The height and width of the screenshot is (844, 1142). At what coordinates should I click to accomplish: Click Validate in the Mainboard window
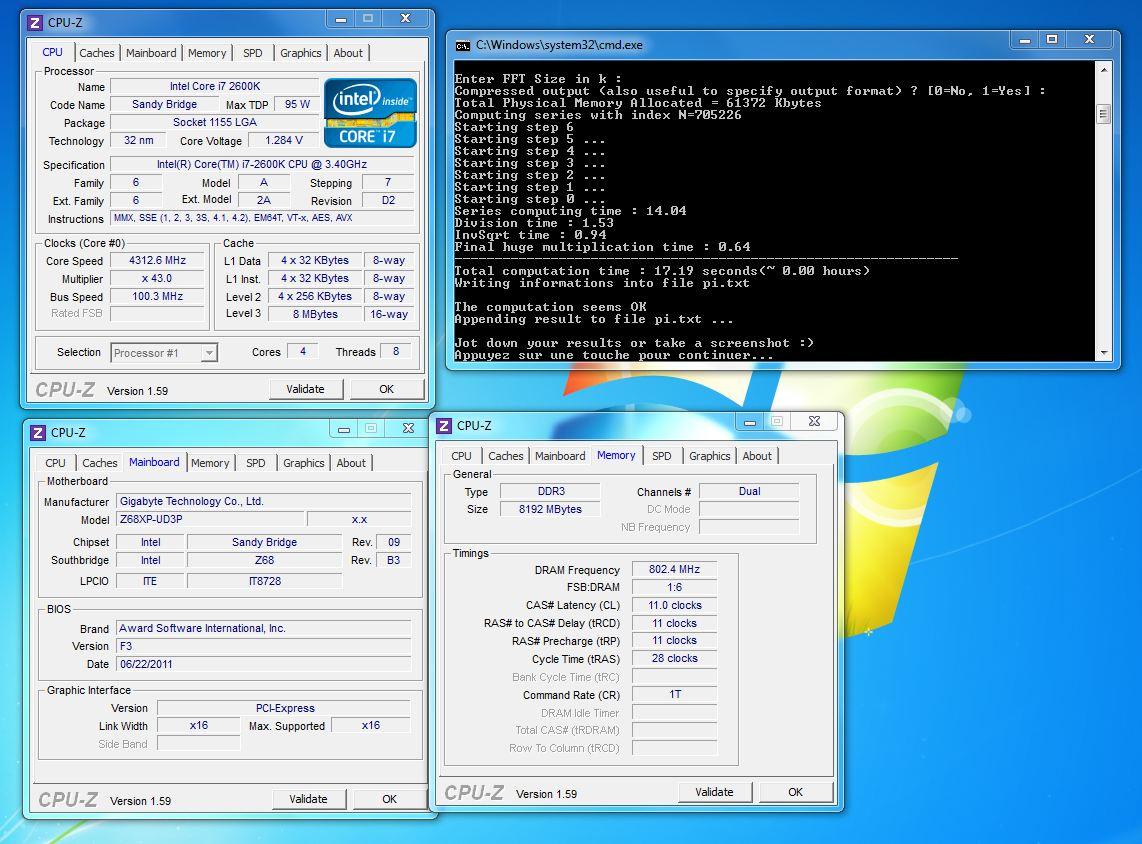click(x=308, y=800)
